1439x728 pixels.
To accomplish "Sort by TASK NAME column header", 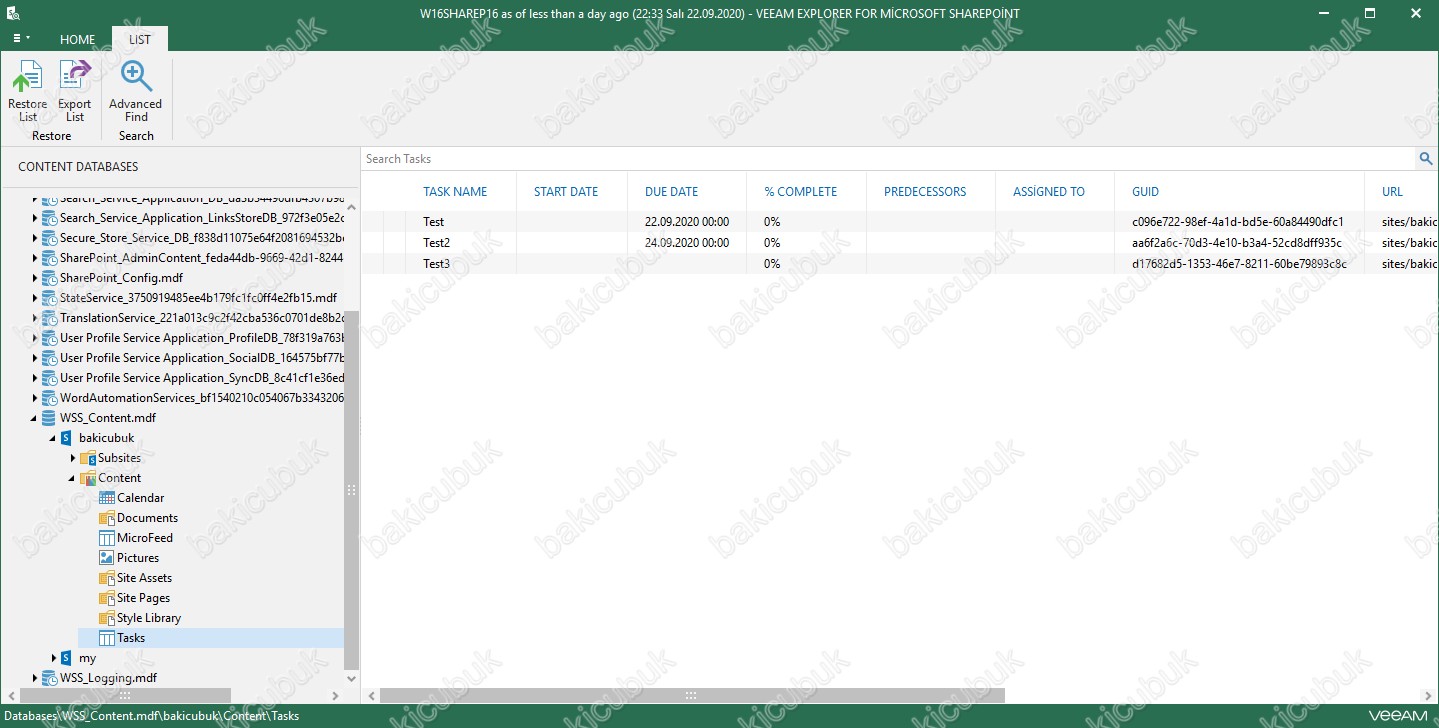I will [x=455, y=192].
